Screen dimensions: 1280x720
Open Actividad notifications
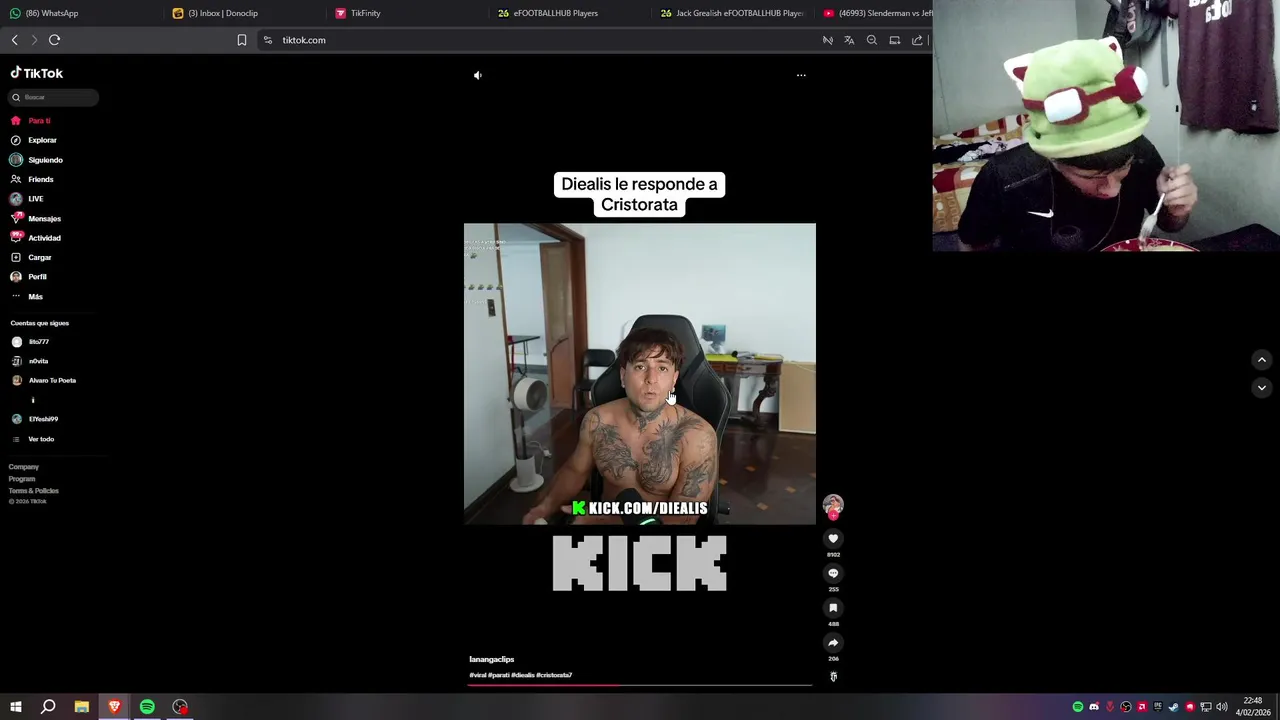pyautogui.click(x=35, y=238)
